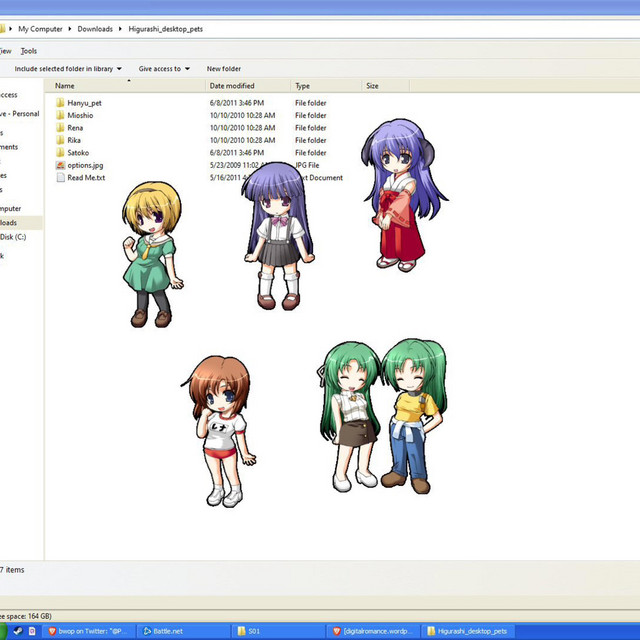The height and width of the screenshot is (640, 640).
Task: Click the Steam icon in the taskbar
Action: tap(18, 631)
